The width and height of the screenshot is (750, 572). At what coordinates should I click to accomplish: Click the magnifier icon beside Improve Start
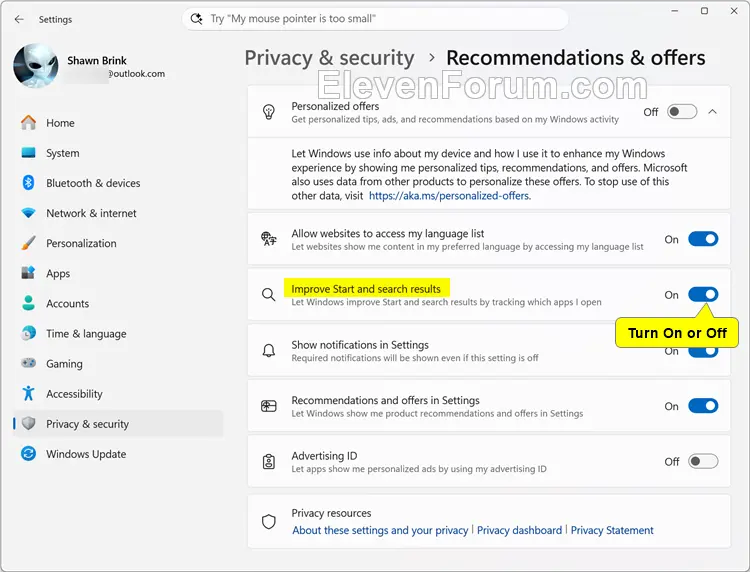[269, 295]
